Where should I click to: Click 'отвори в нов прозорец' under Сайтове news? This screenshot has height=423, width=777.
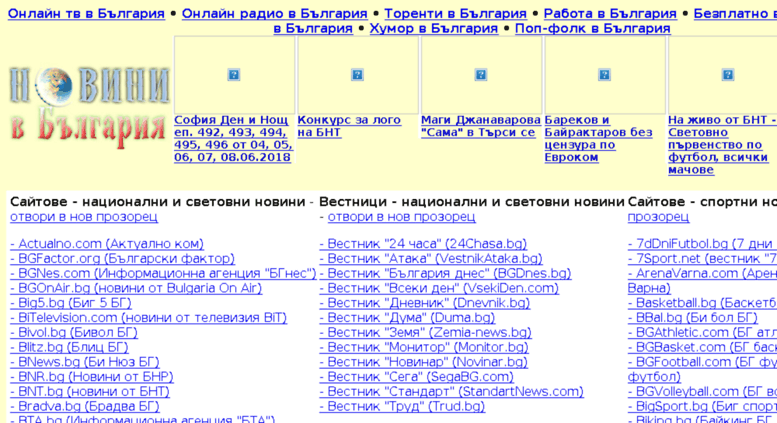84,216
